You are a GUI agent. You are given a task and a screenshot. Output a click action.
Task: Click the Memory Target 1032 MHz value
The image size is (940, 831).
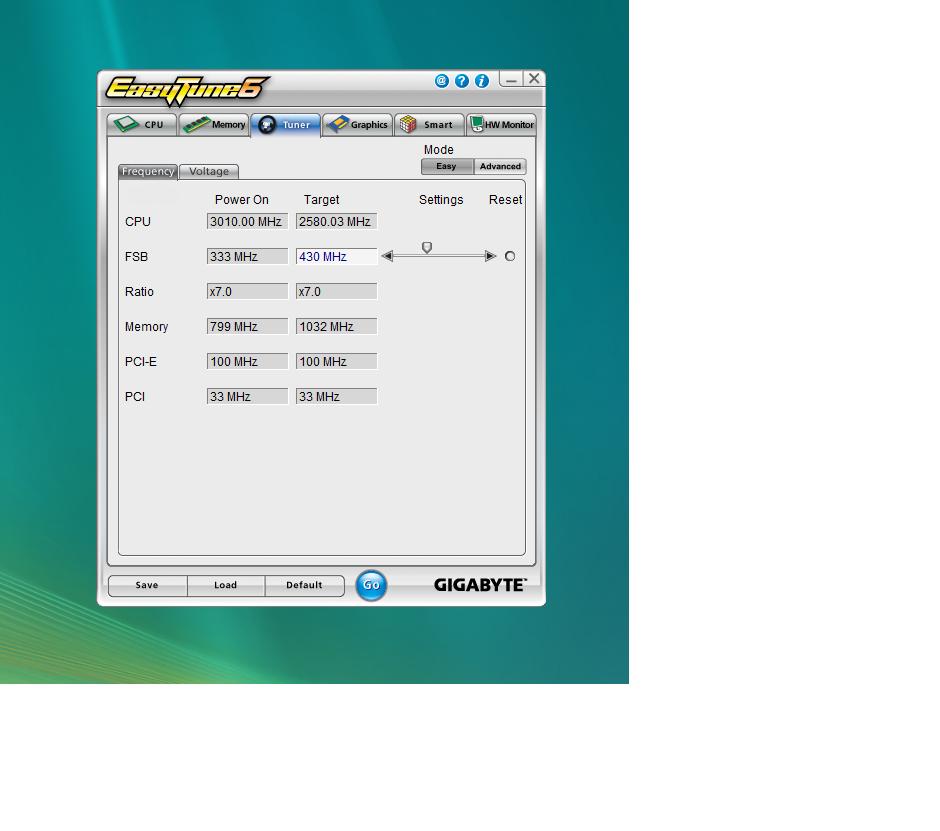[x=336, y=327]
